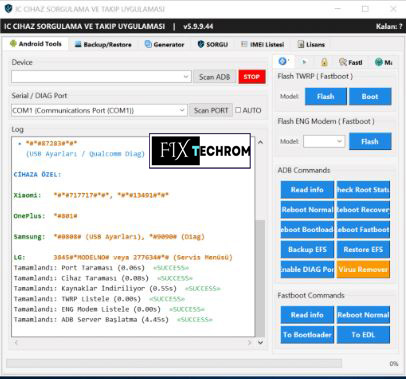This screenshot has height=379, width=406.
Task: Open the Fastl... side tab with magnifier icon
Action: (x=351, y=62)
